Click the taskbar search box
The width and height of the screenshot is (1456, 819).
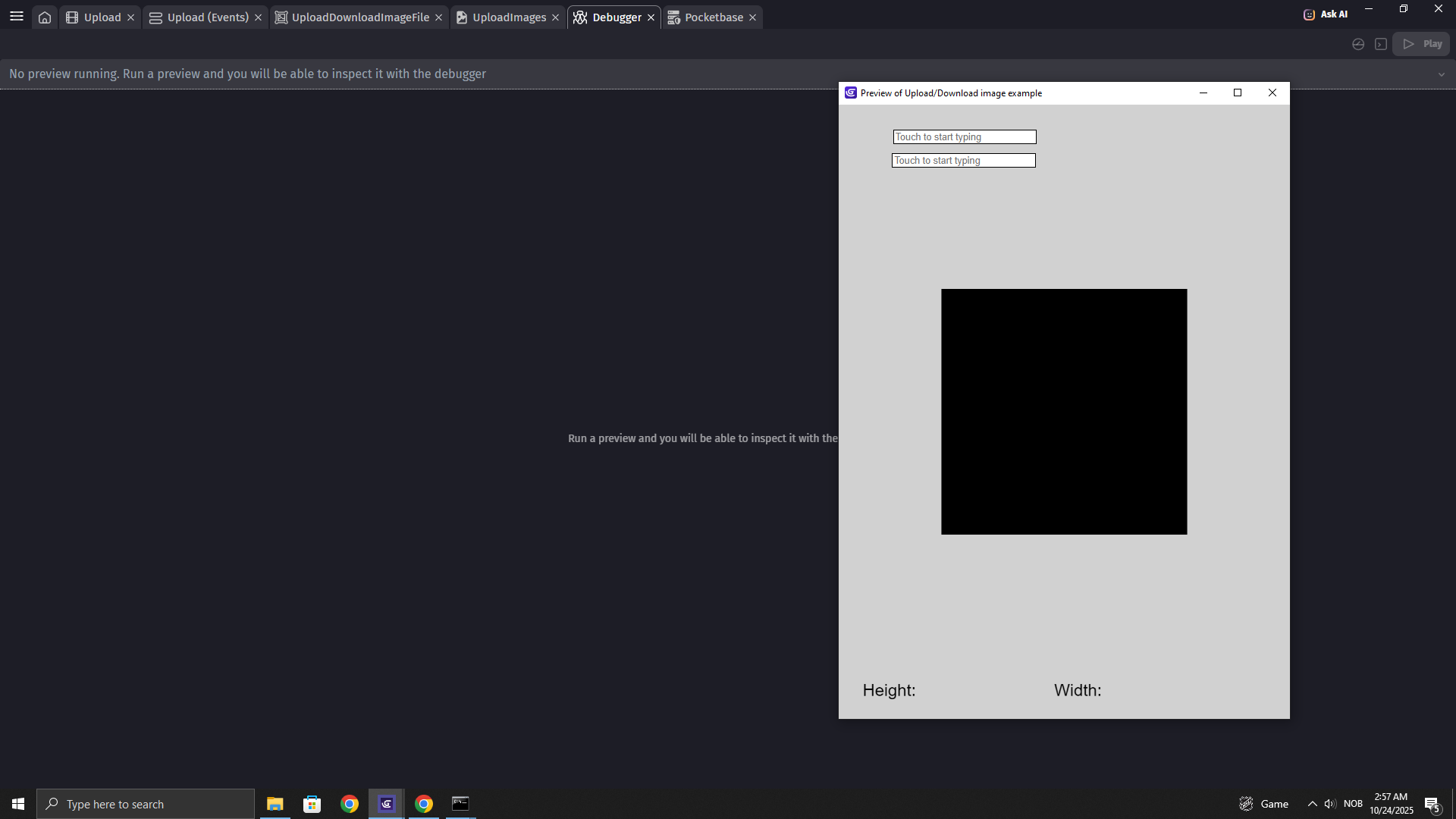[146, 804]
